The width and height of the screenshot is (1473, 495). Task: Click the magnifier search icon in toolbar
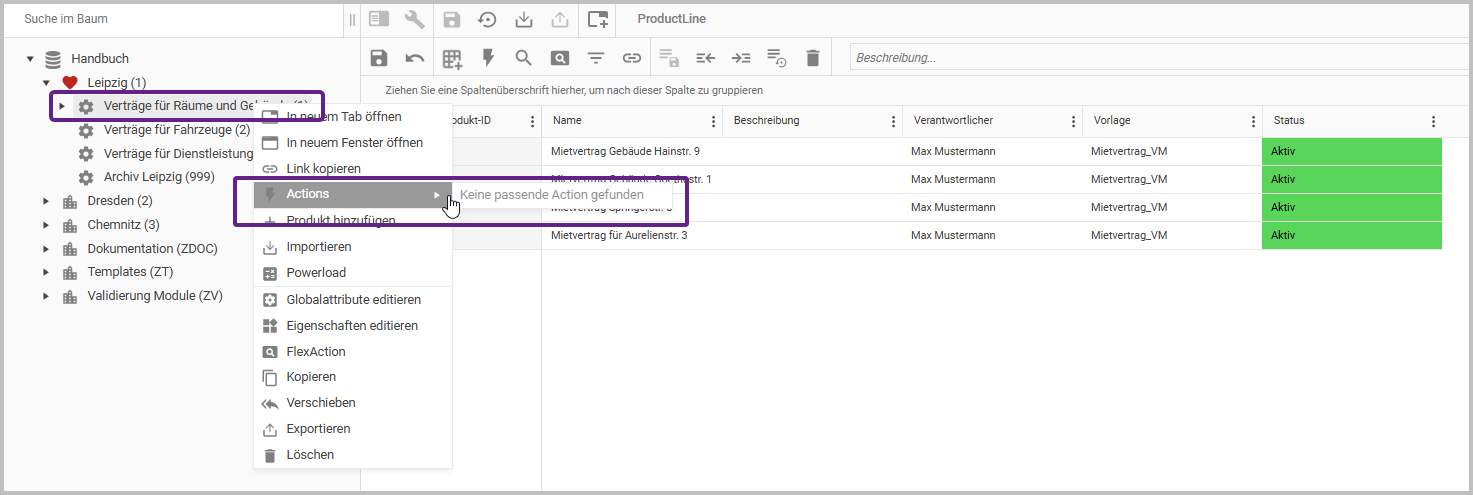523,58
